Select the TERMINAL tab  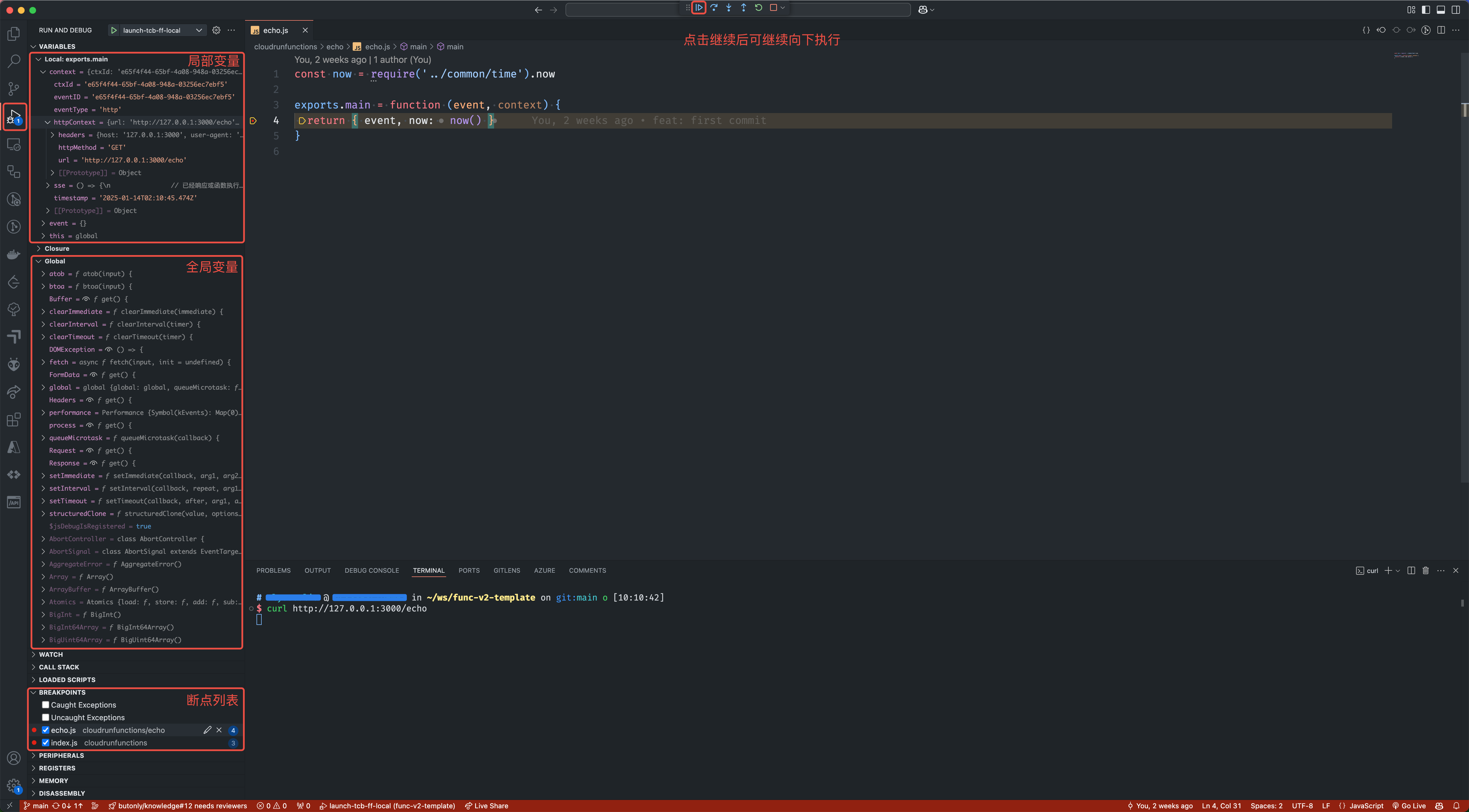click(428, 570)
